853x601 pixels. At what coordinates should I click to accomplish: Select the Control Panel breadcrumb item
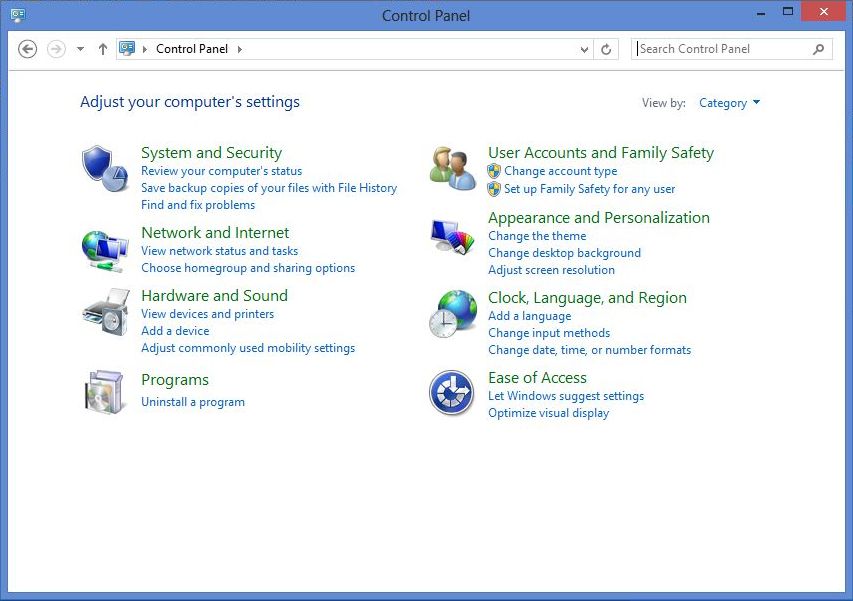[192, 49]
